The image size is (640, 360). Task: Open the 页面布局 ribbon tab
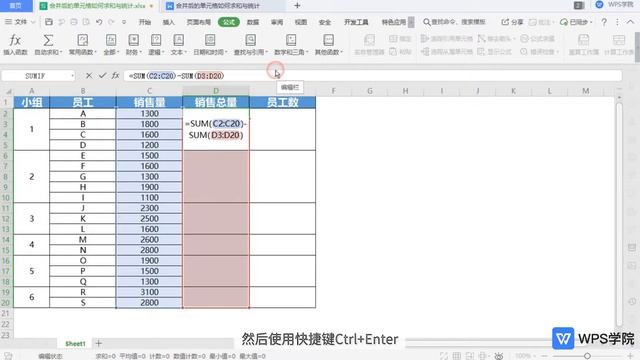(198, 22)
